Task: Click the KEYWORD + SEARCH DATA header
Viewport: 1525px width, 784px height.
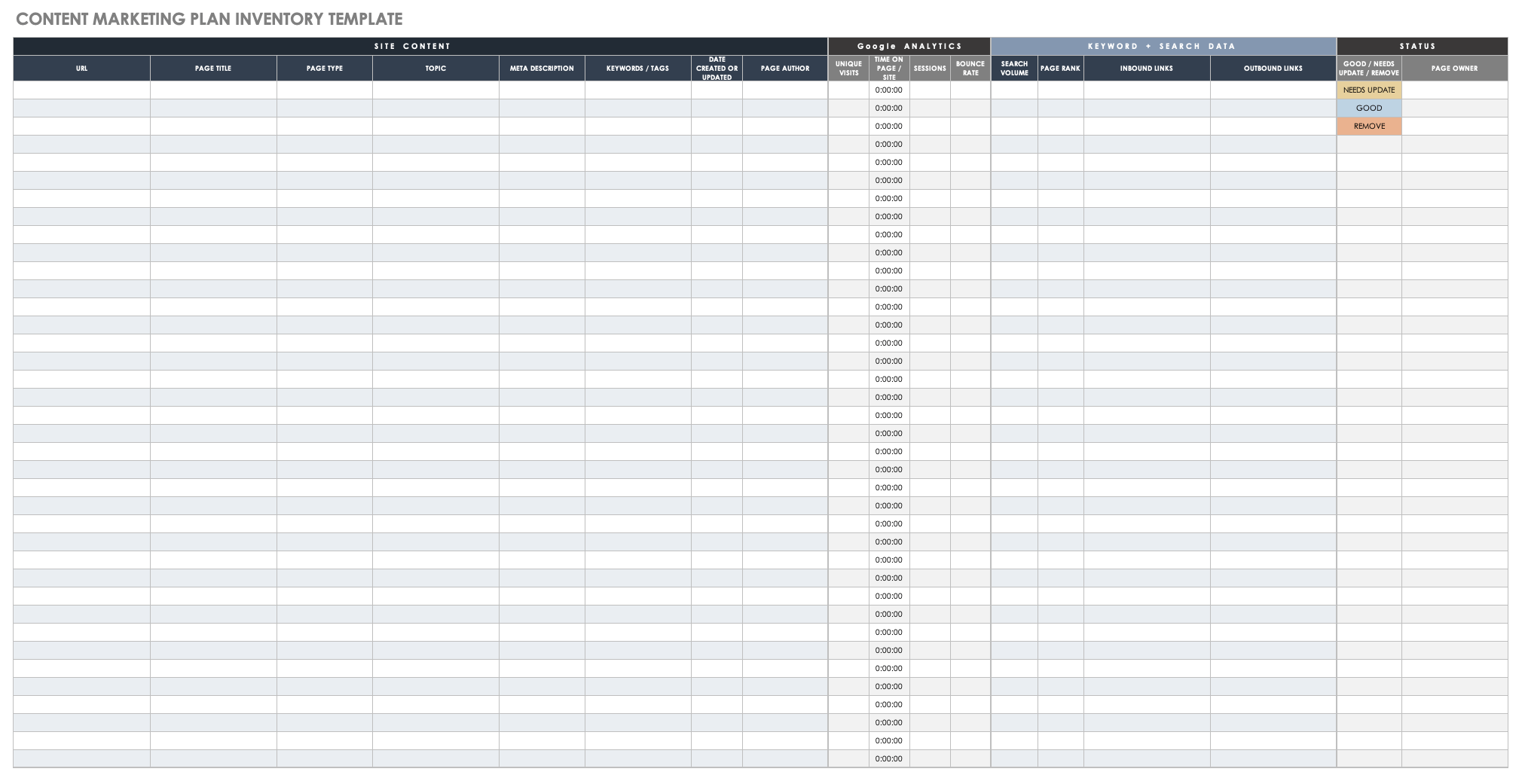Action: point(1163,47)
